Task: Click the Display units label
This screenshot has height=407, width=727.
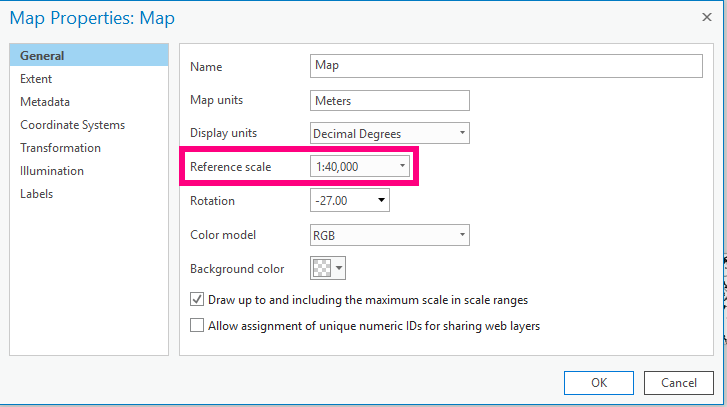Action: coord(223,133)
